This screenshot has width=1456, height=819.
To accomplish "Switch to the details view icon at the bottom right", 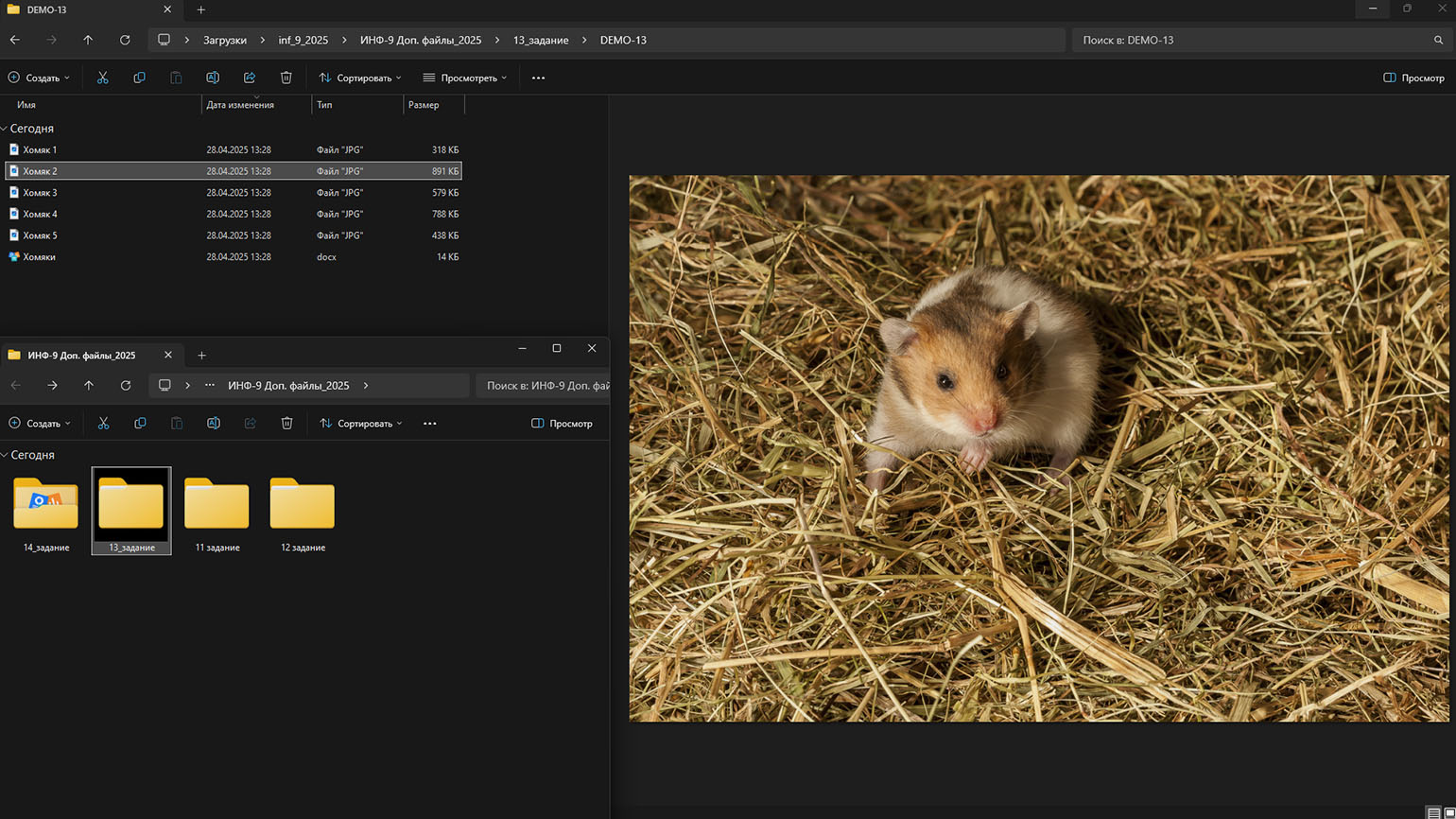I will coord(1433,812).
